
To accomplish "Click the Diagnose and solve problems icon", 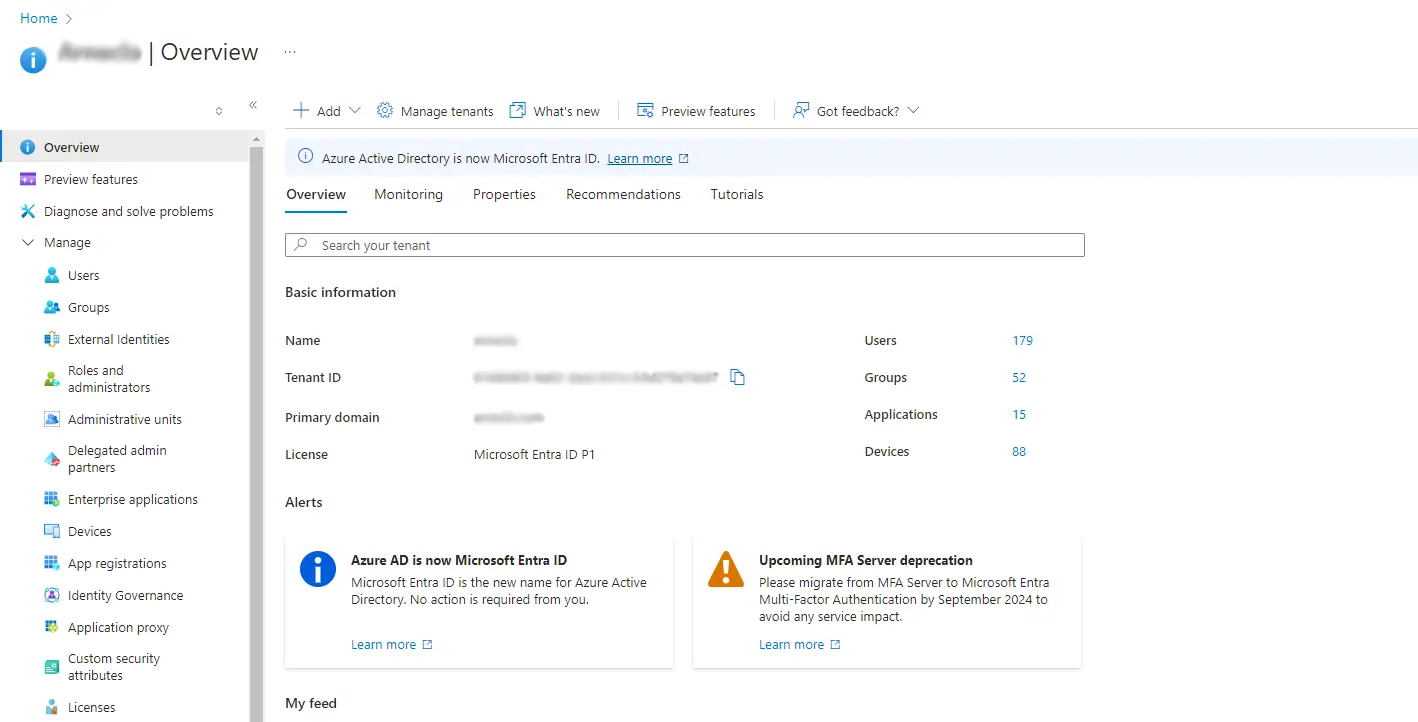I will (x=28, y=211).
